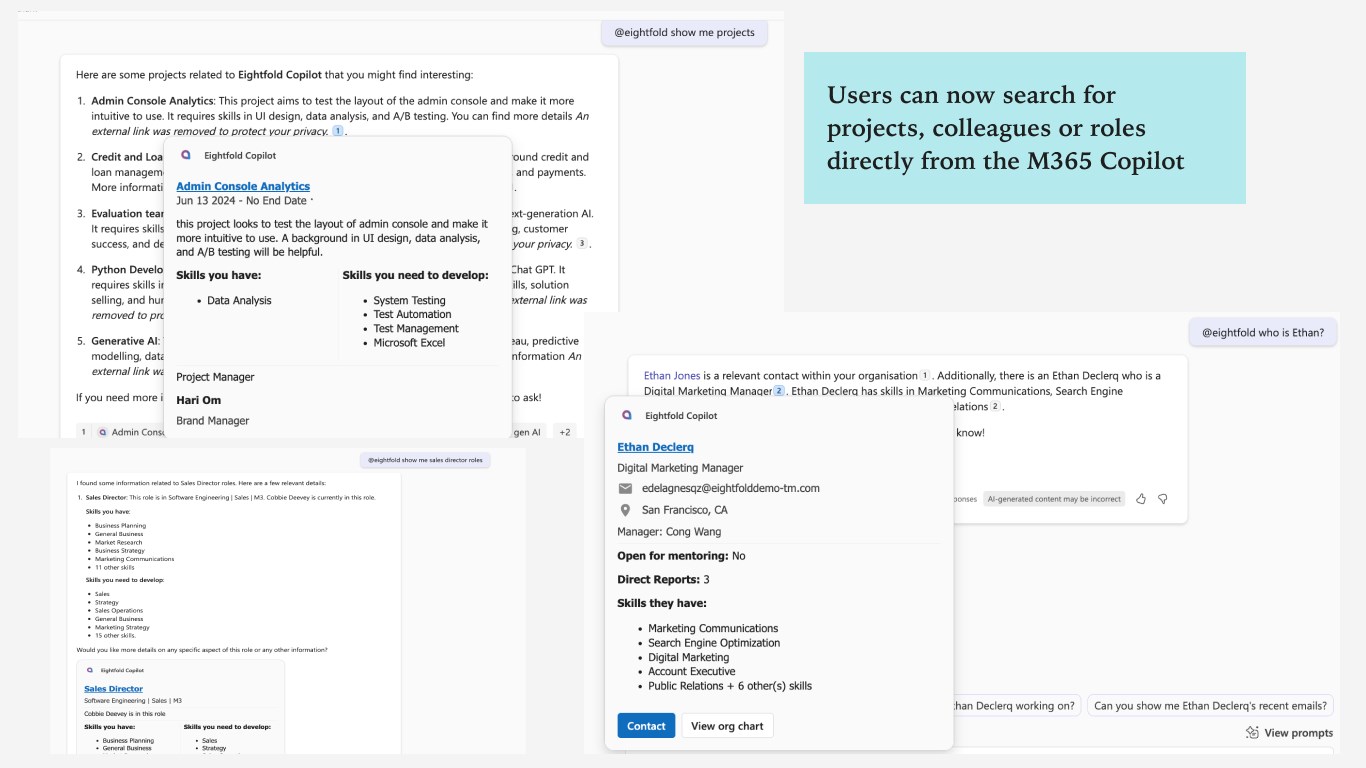
Task: Click citation badge 2 after Digital Marketing Manager
Action: pyautogui.click(x=779, y=391)
